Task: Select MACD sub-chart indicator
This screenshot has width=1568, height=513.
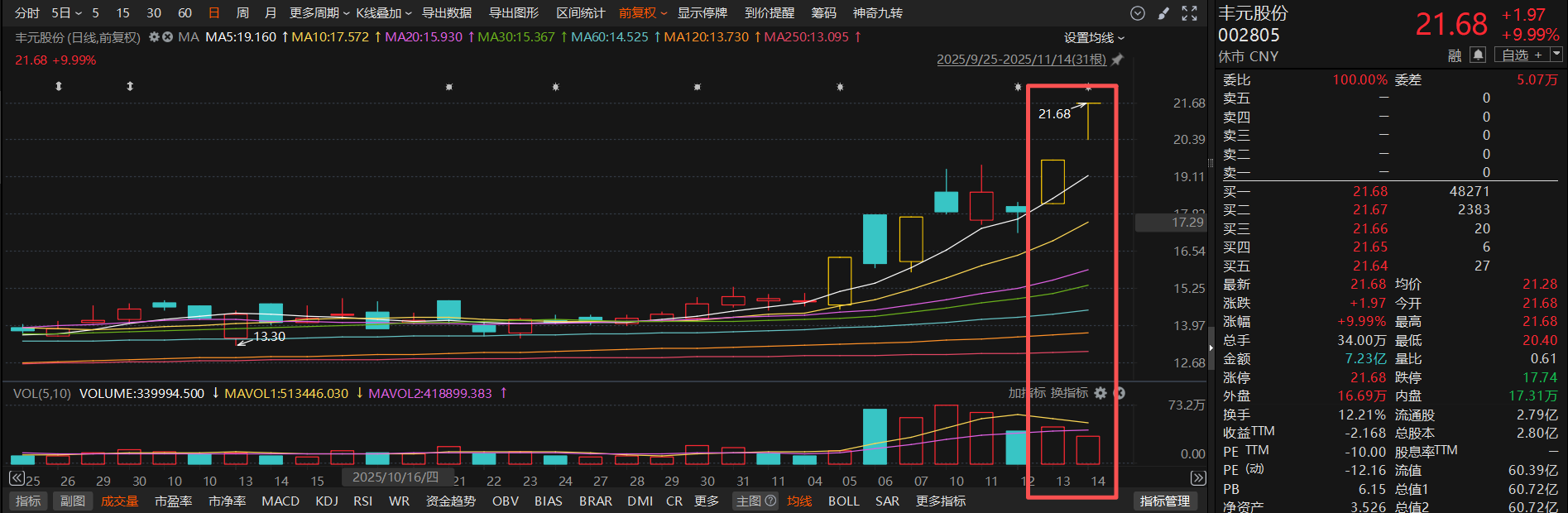Action: click(281, 501)
